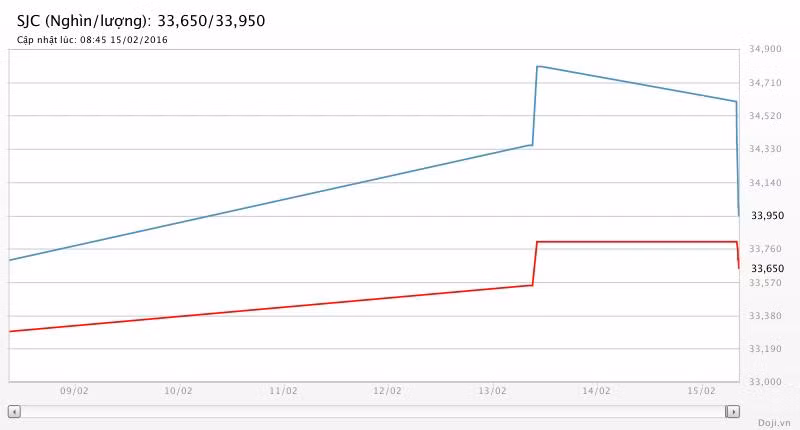Click the 33,000 price axis label
The height and width of the screenshot is (430, 800).
coord(765,382)
